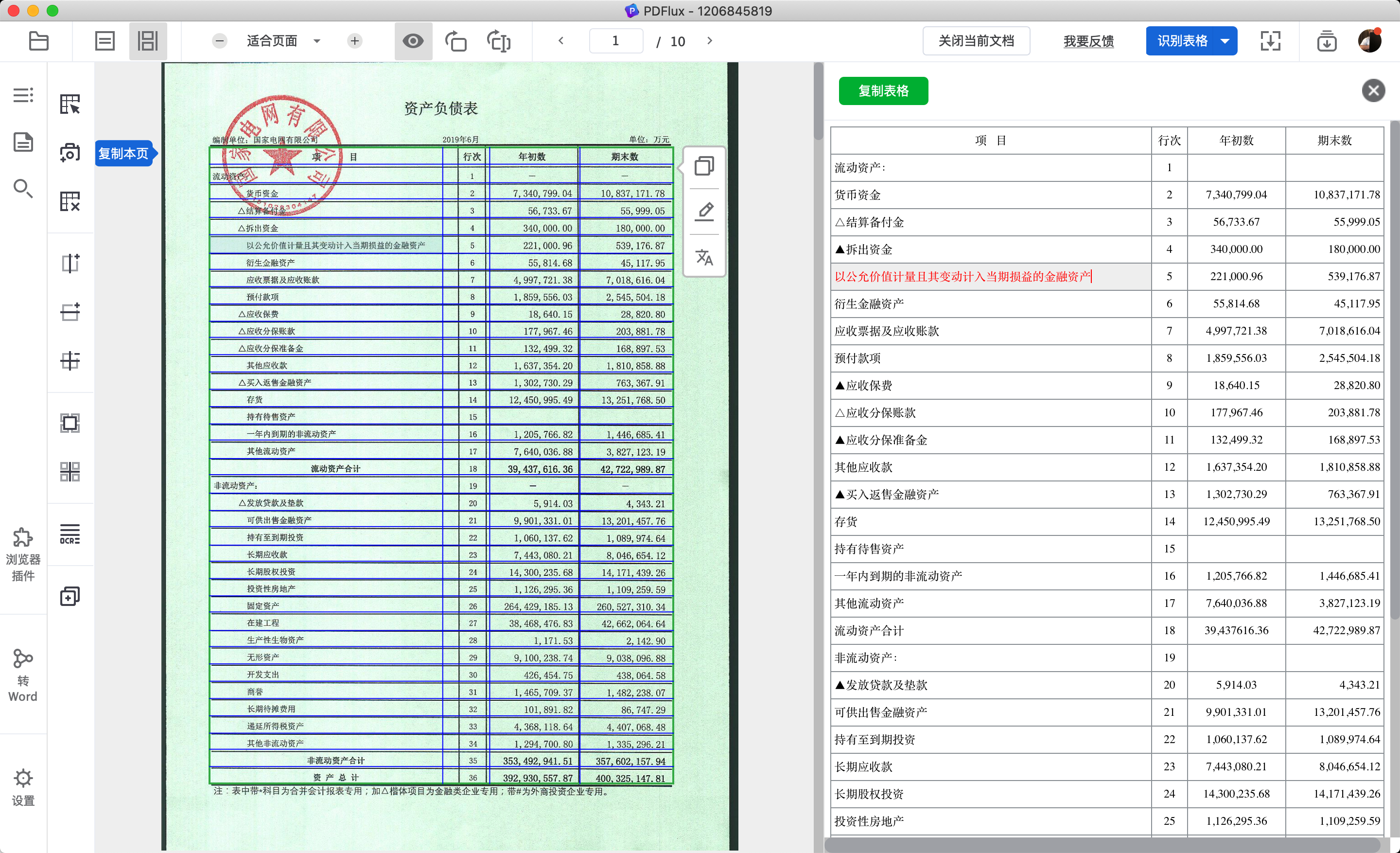Image resolution: width=1400 pixels, height=853 pixels.
Task: Select the screenshot camera tool
Action: (70, 152)
